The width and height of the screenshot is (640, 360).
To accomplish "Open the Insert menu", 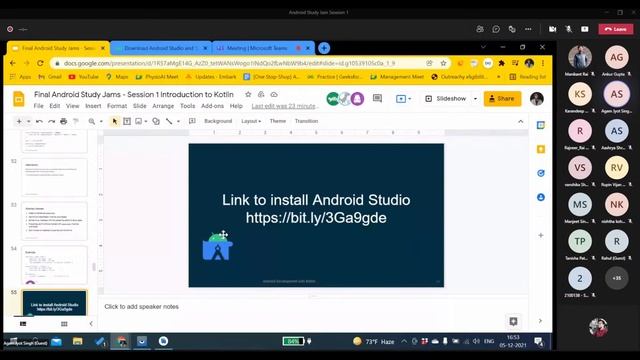I will [x=93, y=106].
